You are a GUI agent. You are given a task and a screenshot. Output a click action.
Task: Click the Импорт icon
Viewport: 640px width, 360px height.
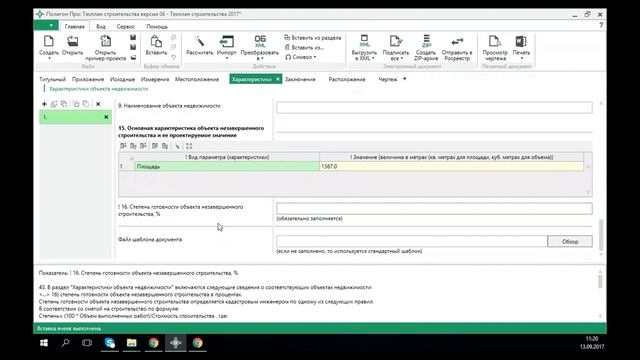[227, 41]
